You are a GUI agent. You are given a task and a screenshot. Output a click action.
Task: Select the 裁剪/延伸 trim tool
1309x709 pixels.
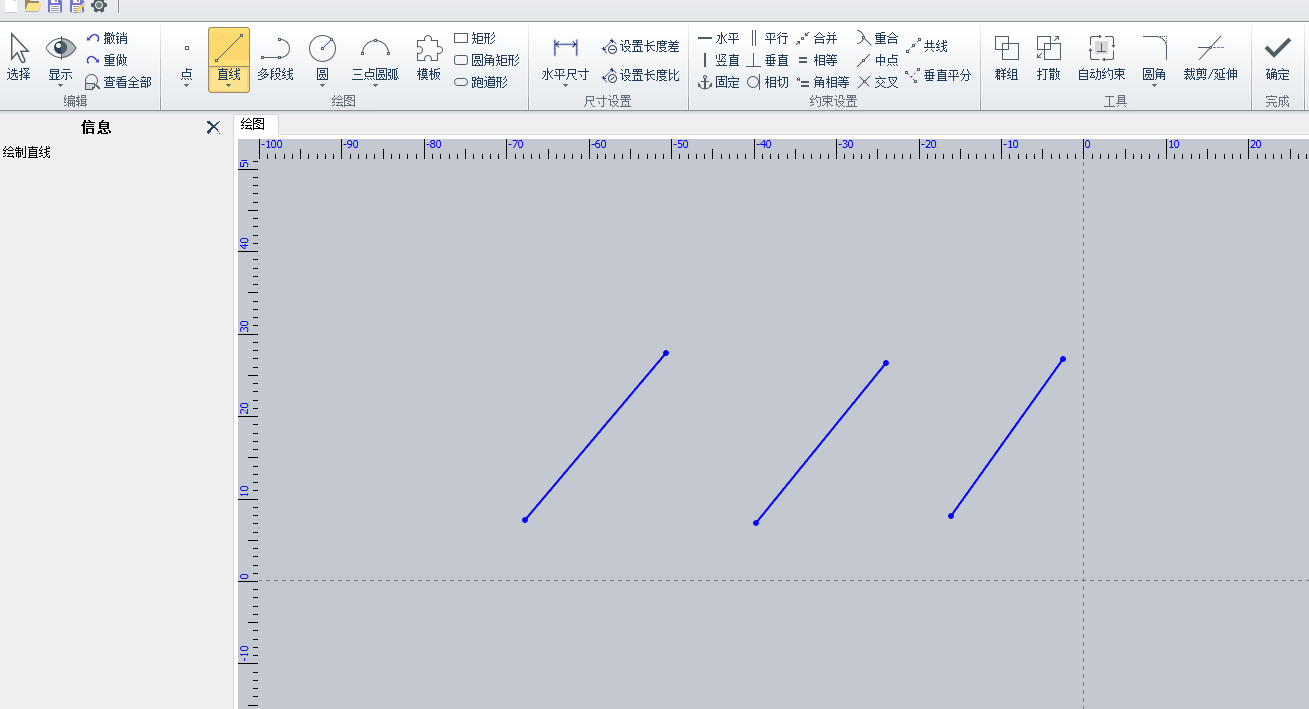point(1210,57)
